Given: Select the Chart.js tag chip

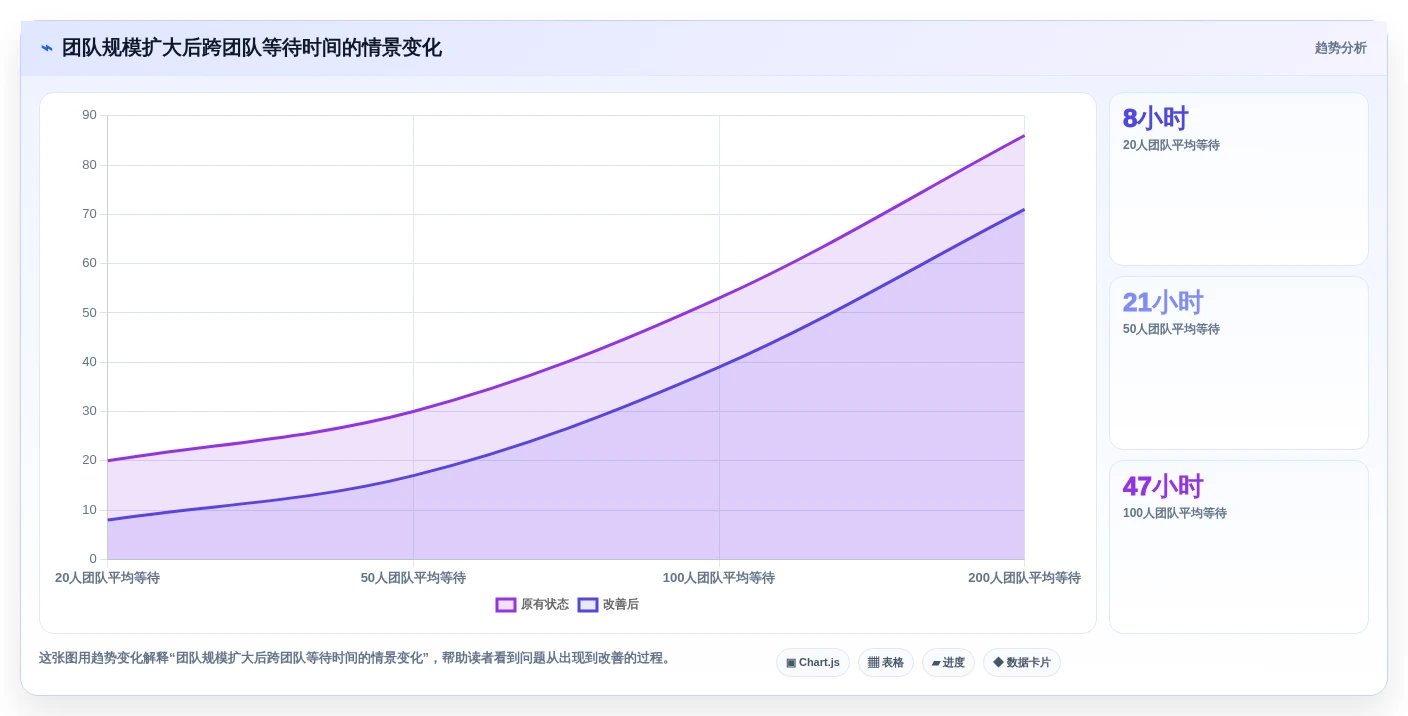Looking at the screenshot, I should pos(813,663).
